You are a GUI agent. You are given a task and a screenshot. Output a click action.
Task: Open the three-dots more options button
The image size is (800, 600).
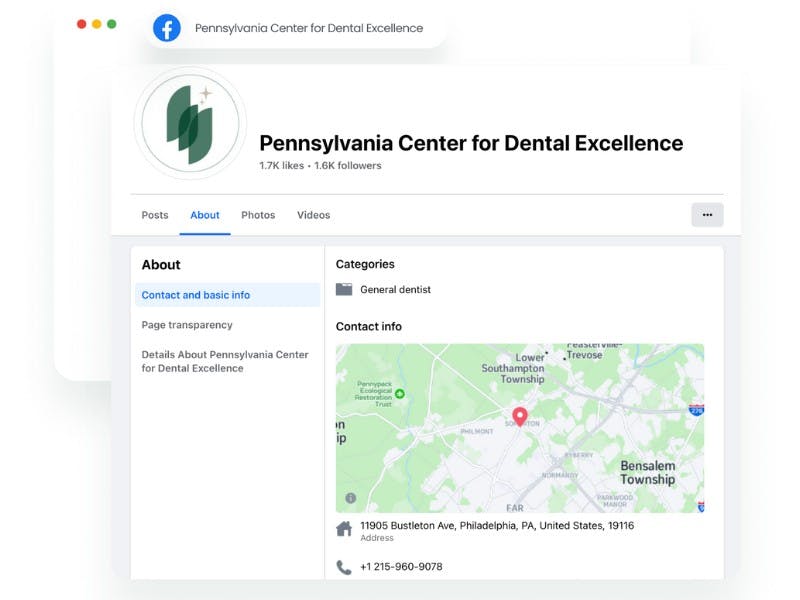coord(707,215)
